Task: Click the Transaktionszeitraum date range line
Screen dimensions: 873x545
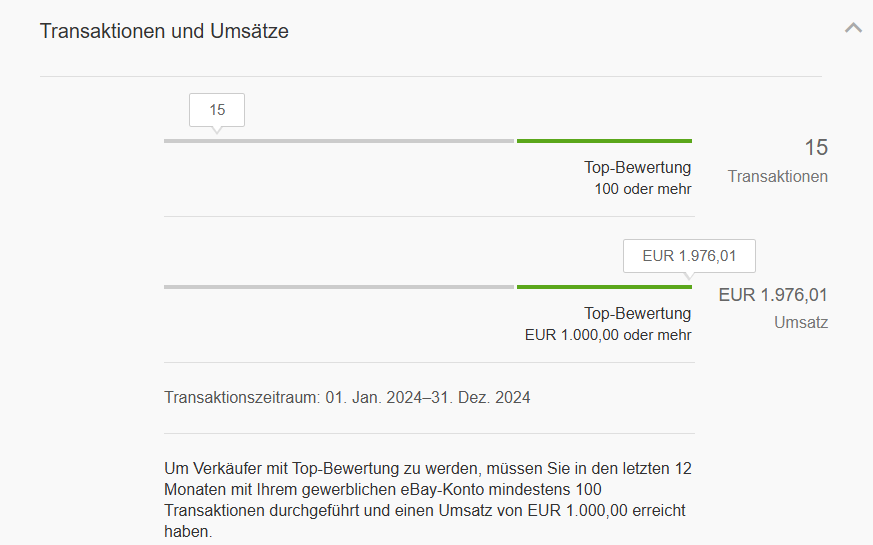Action: (x=347, y=398)
